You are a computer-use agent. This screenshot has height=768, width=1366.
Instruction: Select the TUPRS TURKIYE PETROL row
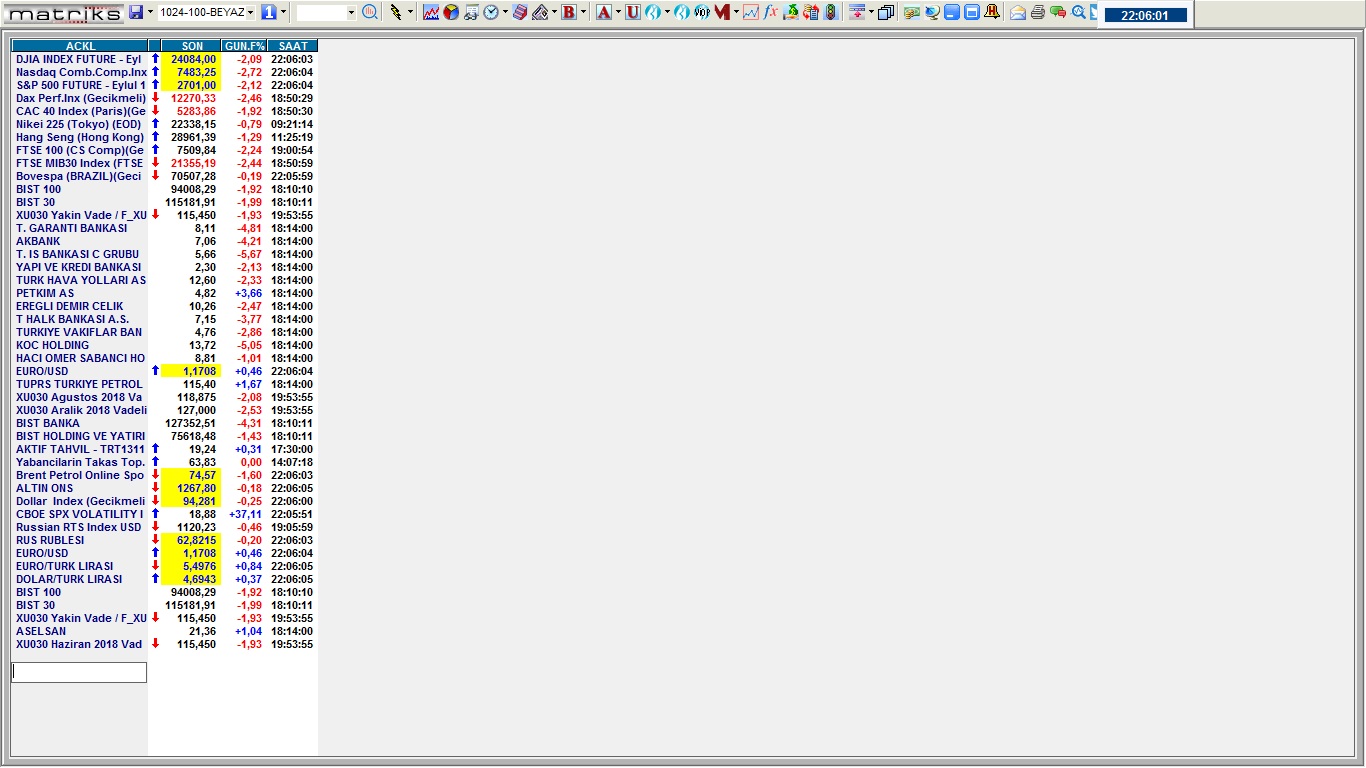(165, 384)
